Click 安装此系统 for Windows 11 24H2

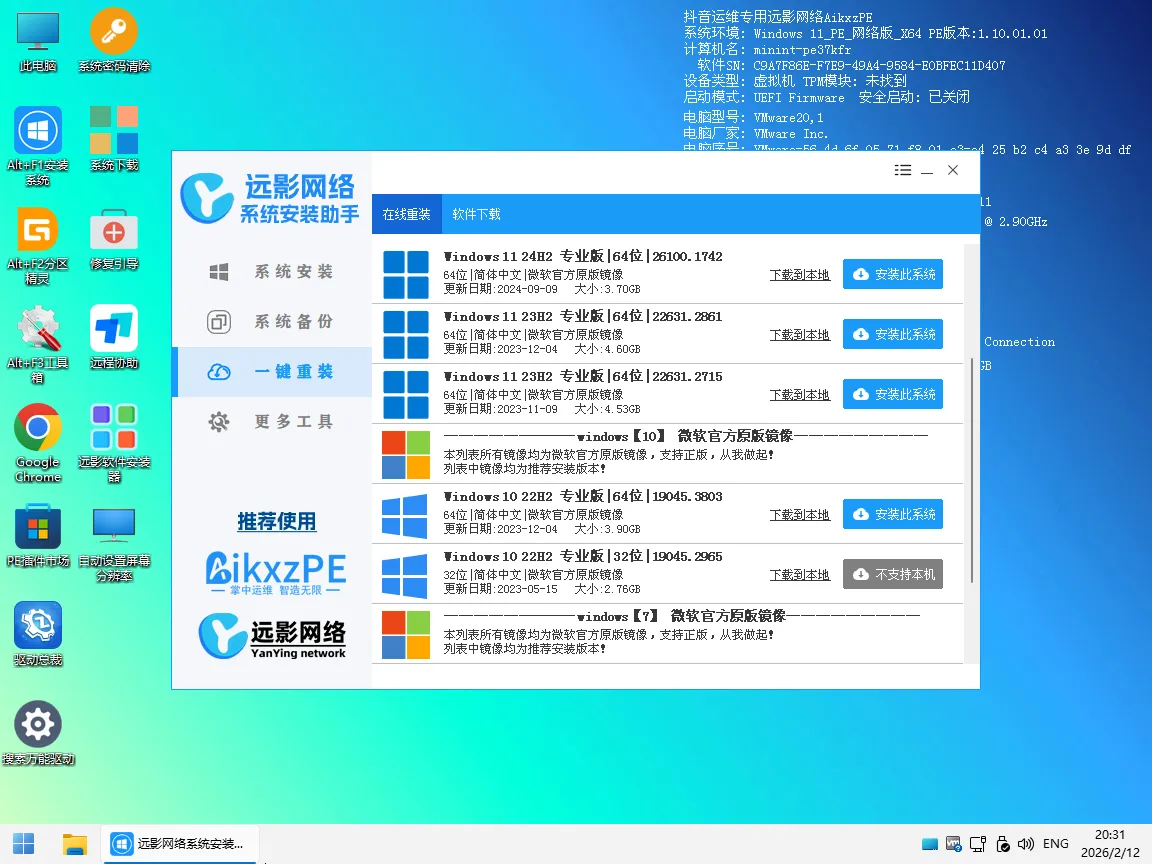(x=892, y=274)
